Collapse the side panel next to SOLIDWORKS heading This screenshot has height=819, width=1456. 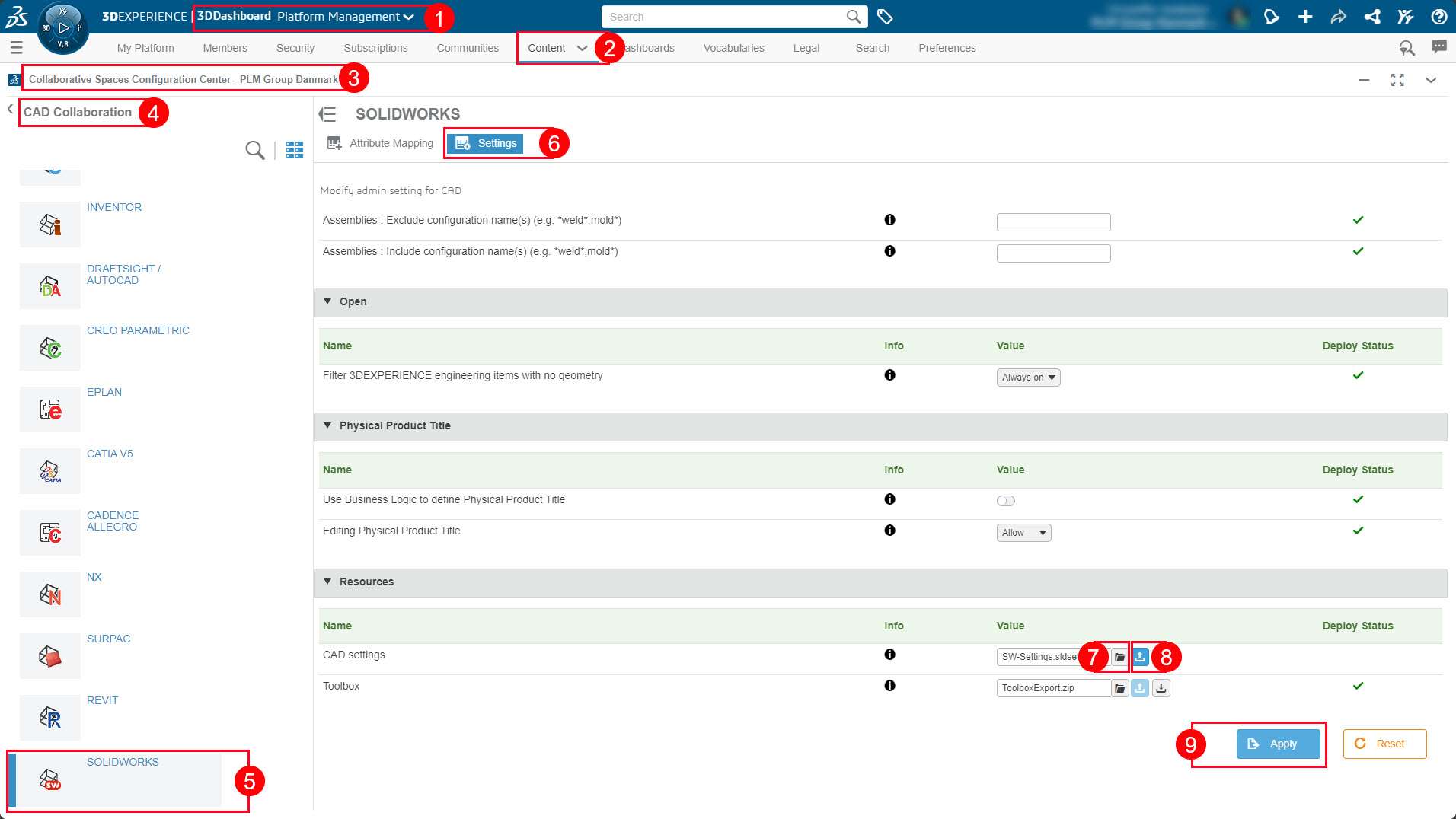pyautogui.click(x=327, y=114)
